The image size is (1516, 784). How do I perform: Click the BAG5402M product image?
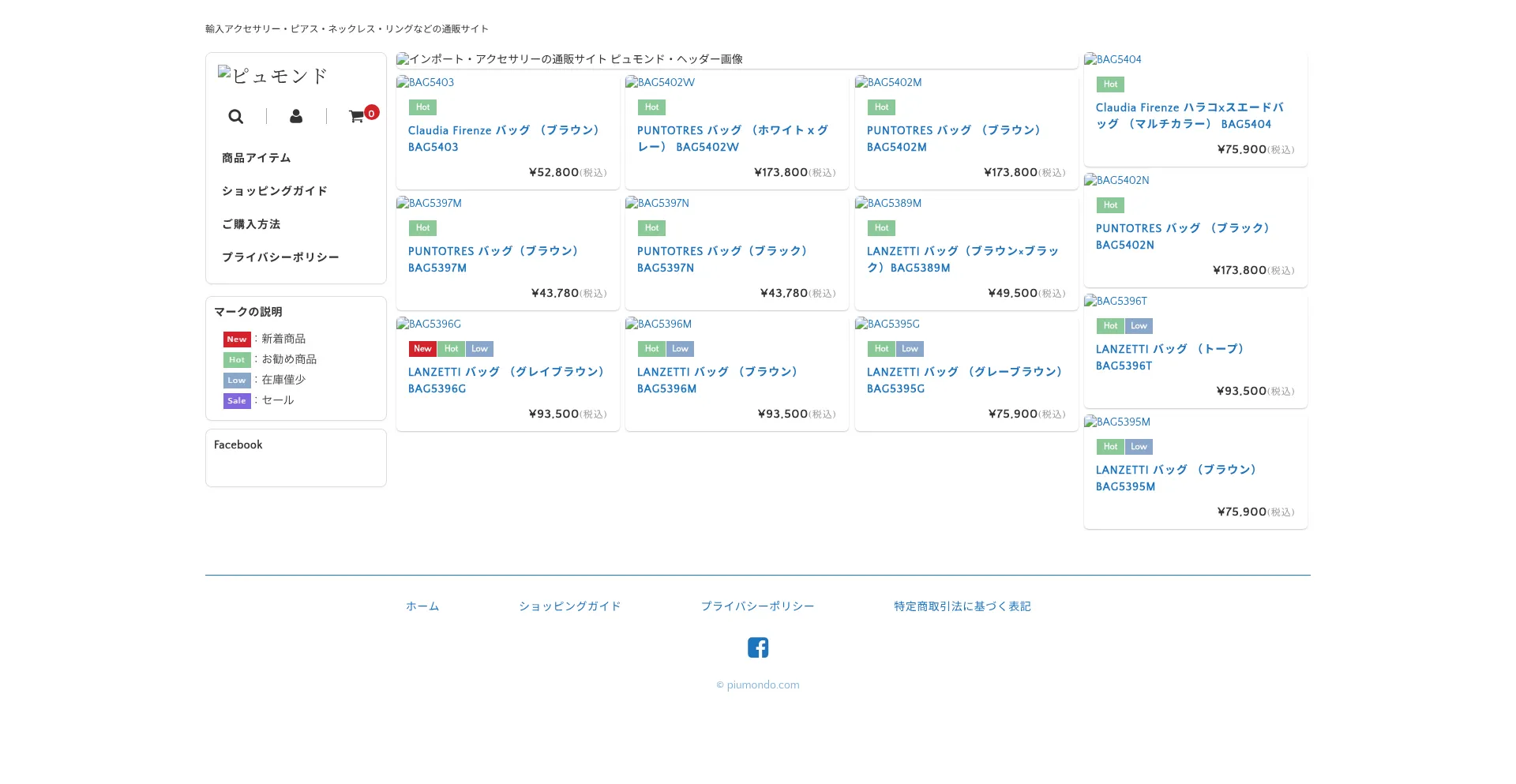[888, 82]
